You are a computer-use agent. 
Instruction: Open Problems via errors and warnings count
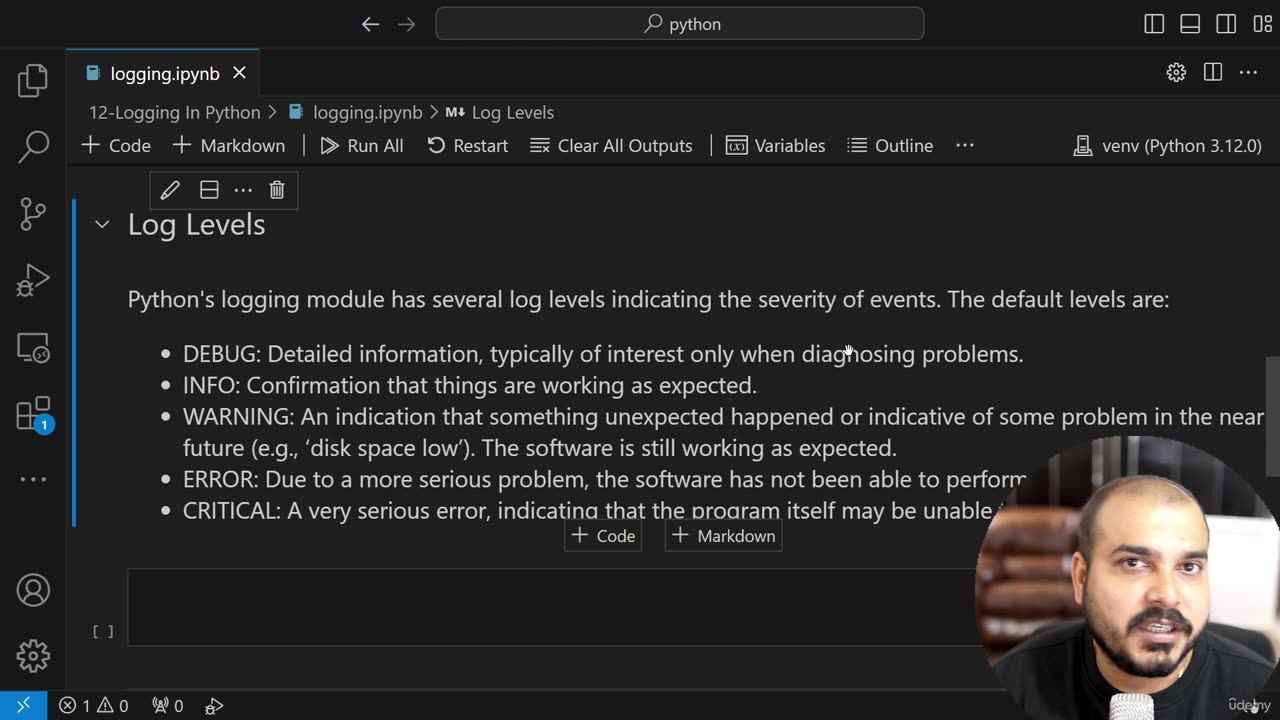93,705
